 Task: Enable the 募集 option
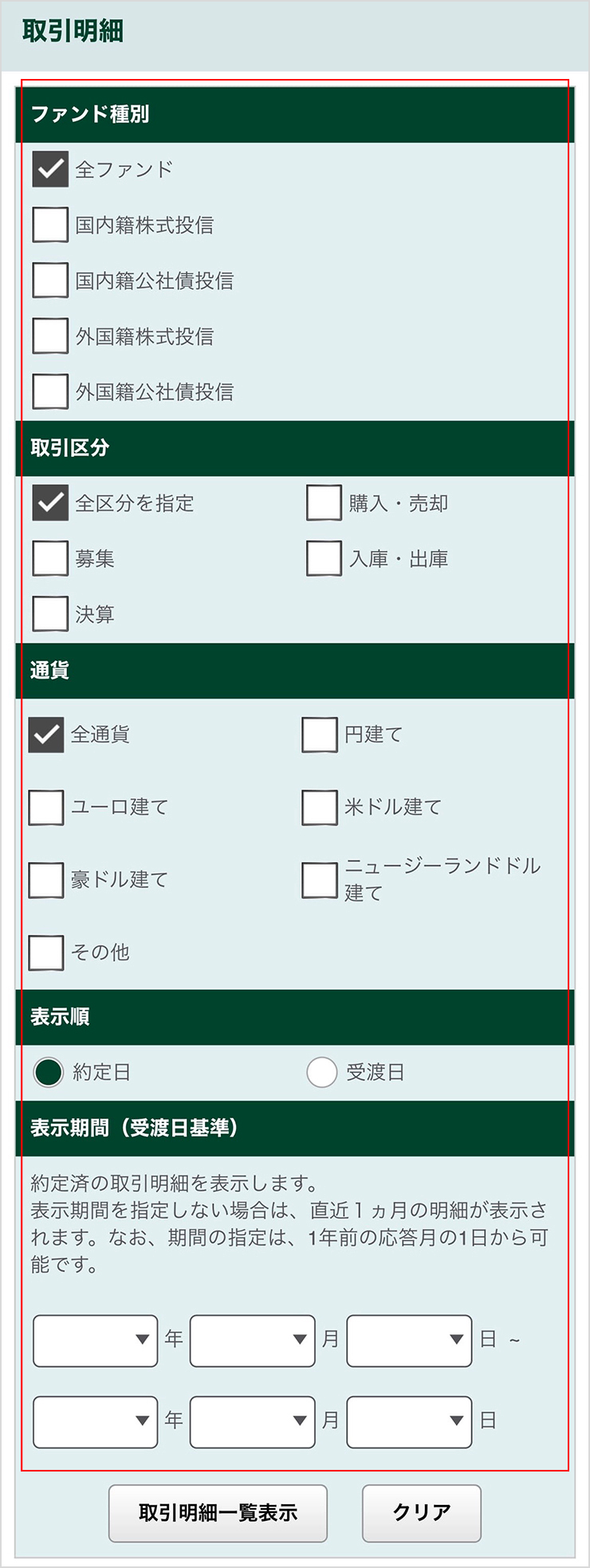(49, 558)
